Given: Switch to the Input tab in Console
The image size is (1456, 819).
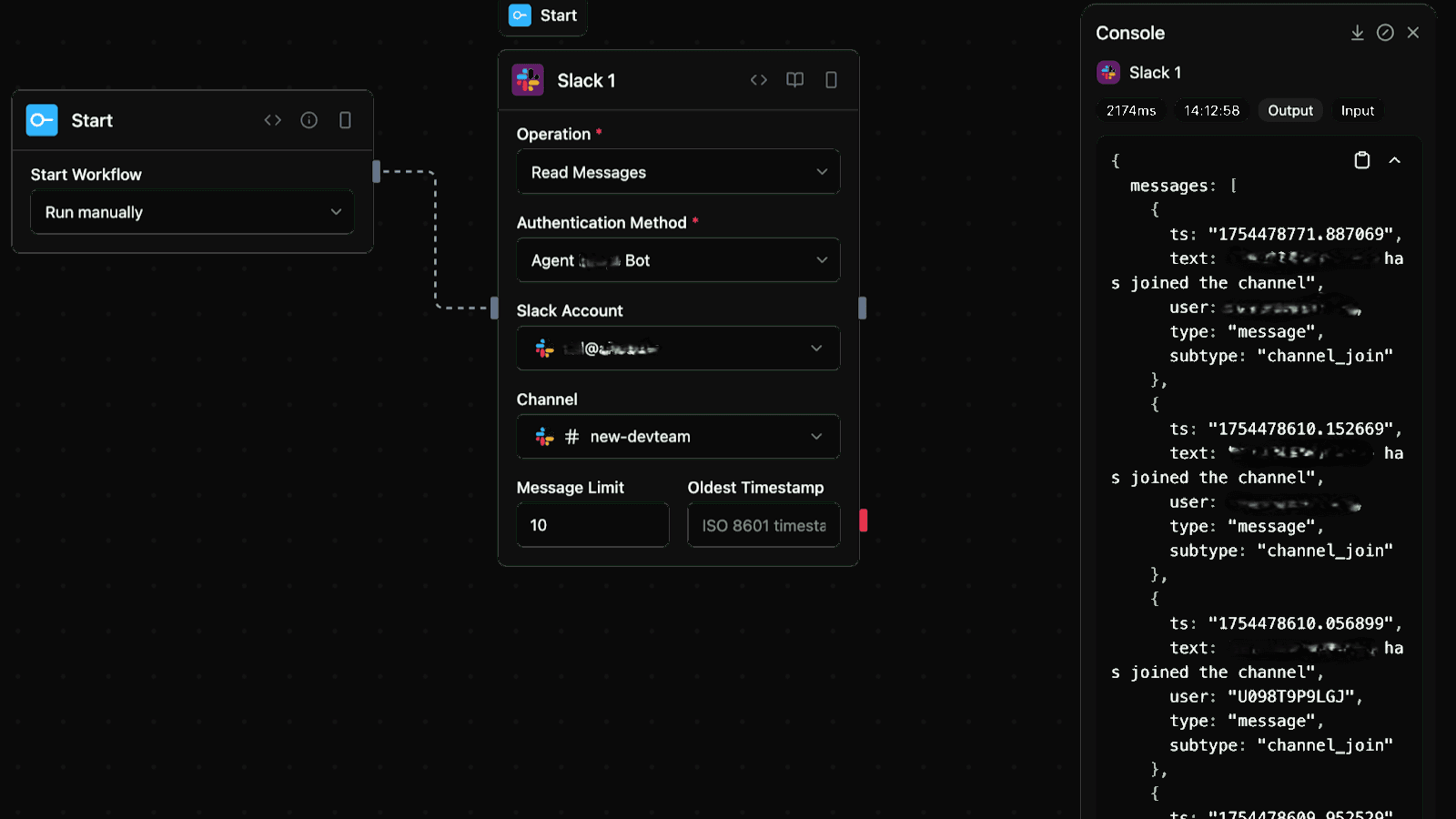Looking at the screenshot, I should coord(1357,110).
